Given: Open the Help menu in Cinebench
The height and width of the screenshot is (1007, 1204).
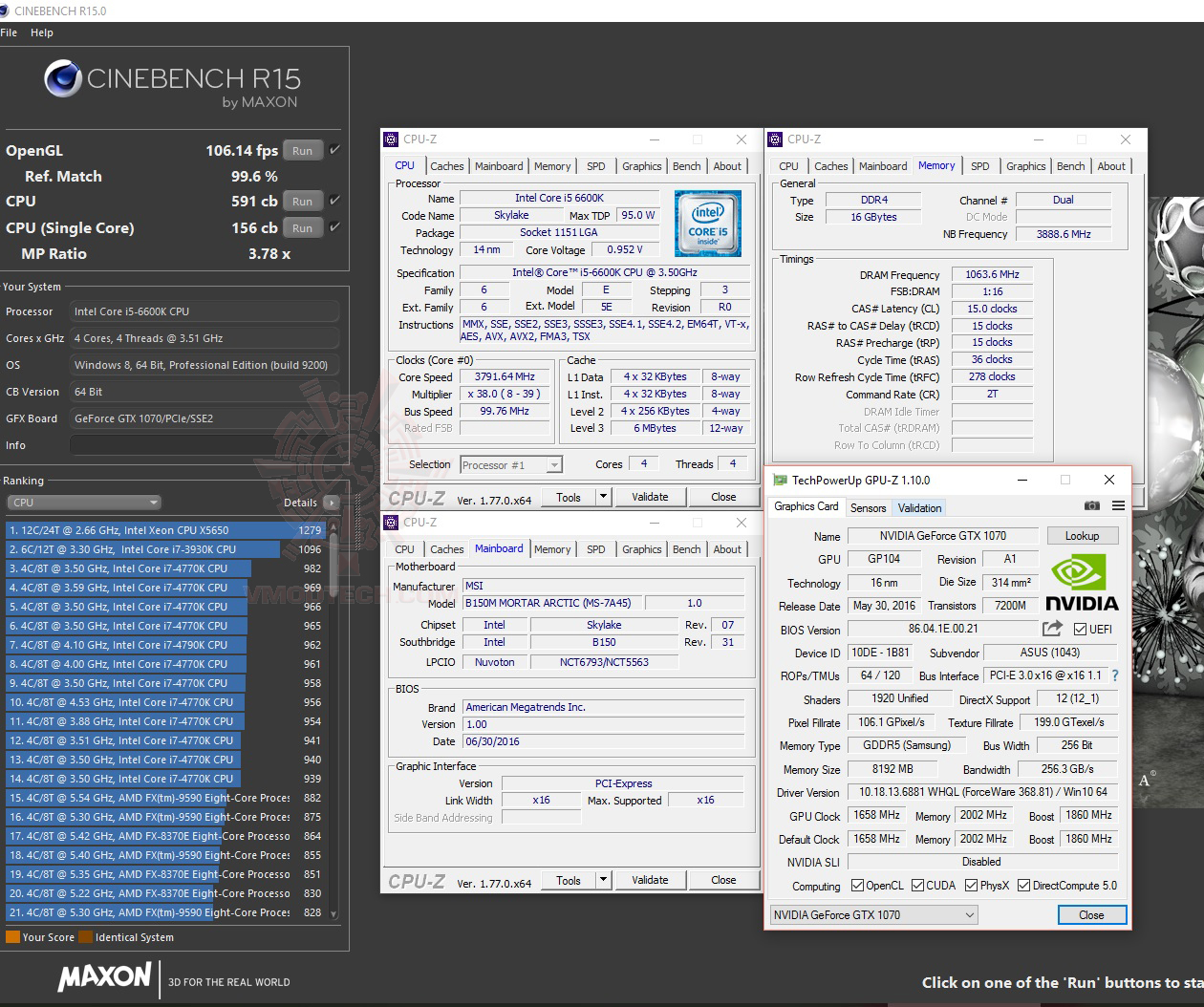Looking at the screenshot, I should coord(42,32).
